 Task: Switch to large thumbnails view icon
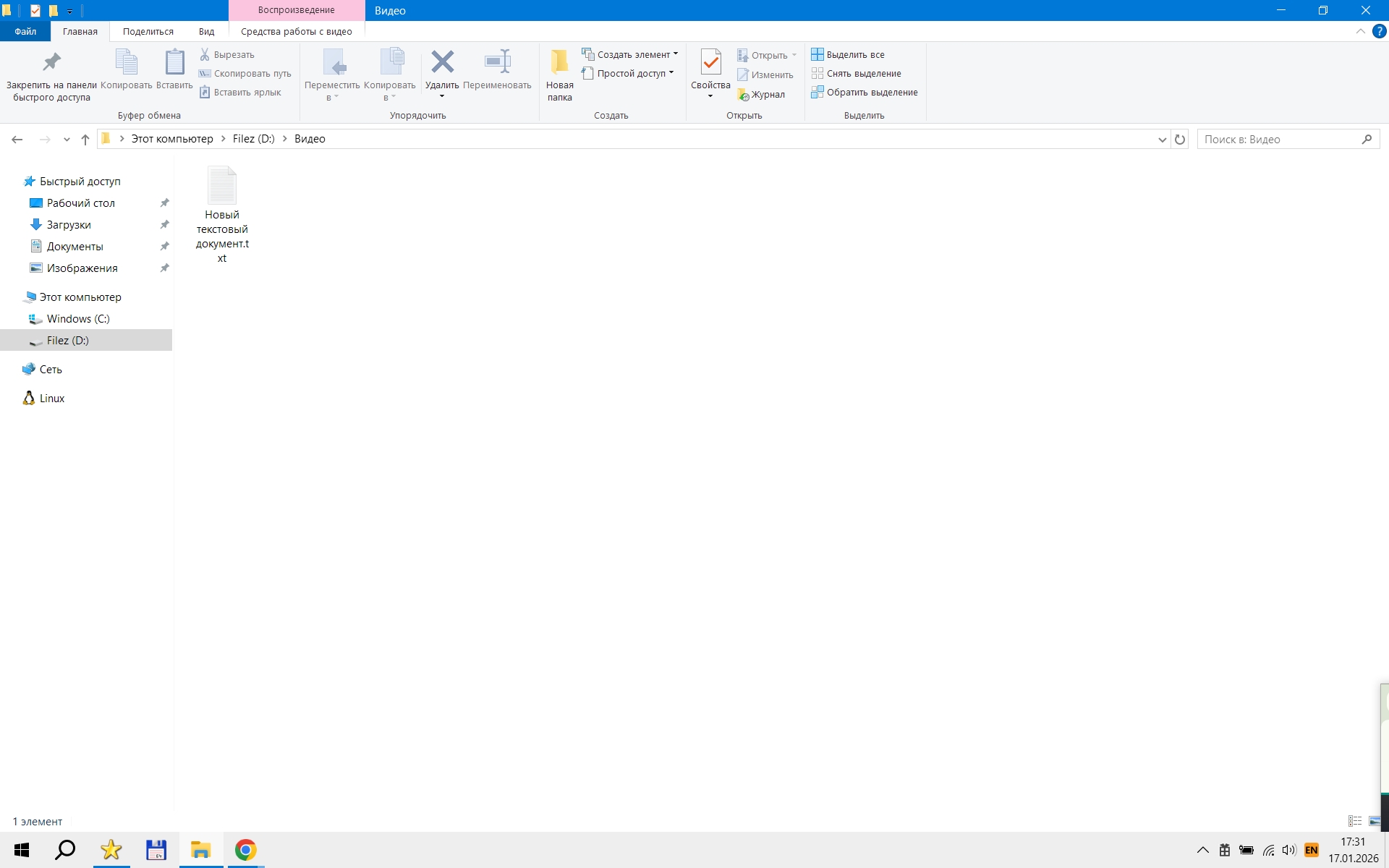(x=1375, y=821)
